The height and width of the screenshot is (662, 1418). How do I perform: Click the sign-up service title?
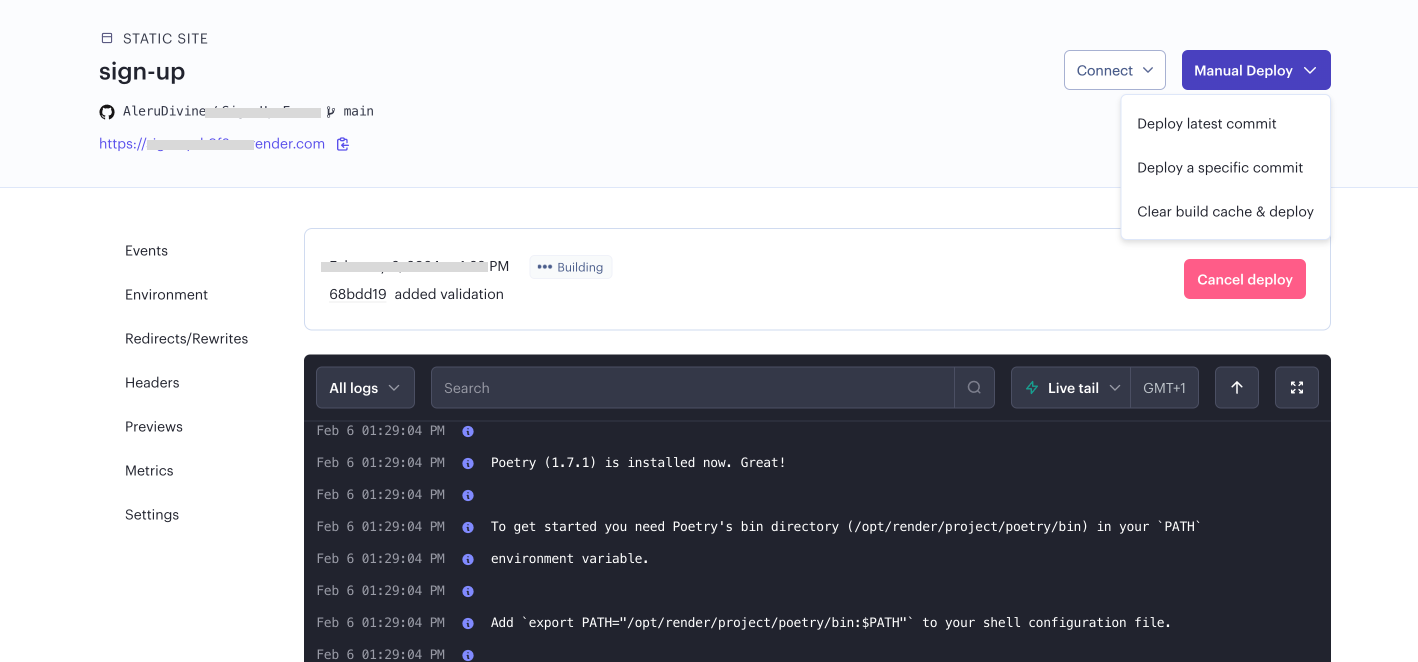[142, 72]
